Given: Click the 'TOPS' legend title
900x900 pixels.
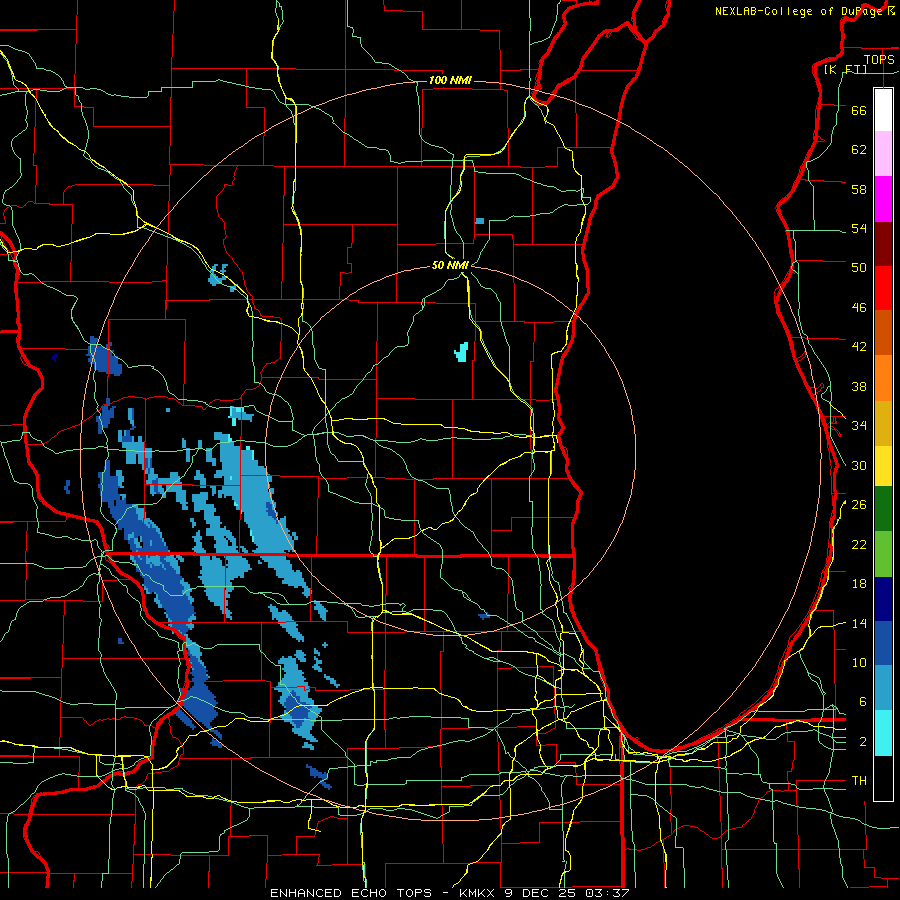Looking at the screenshot, I should [879, 59].
